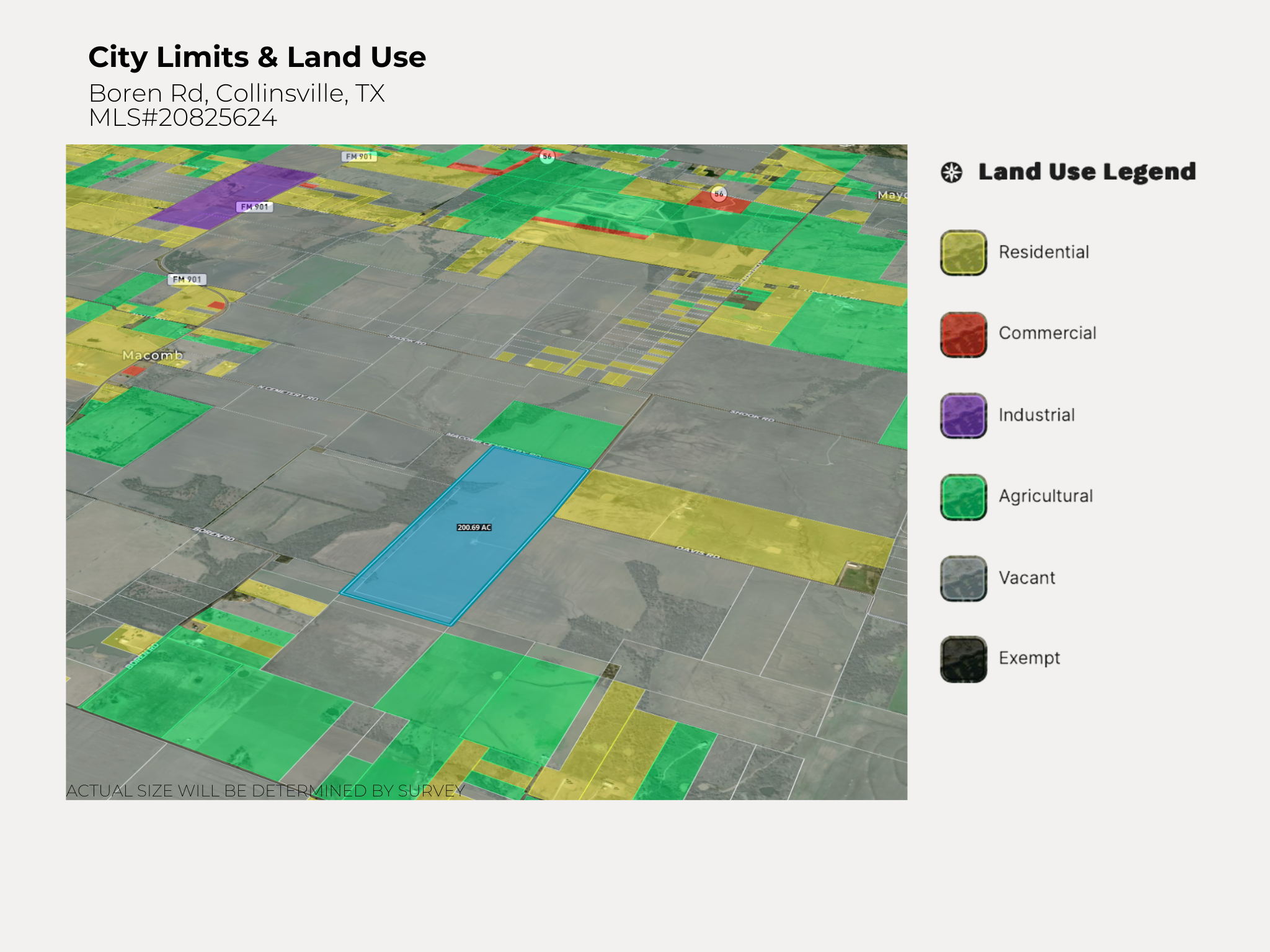Click the Residential legend text
This screenshot has height=952, width=1270.
pyautogui.click(x=1044, y=252)
